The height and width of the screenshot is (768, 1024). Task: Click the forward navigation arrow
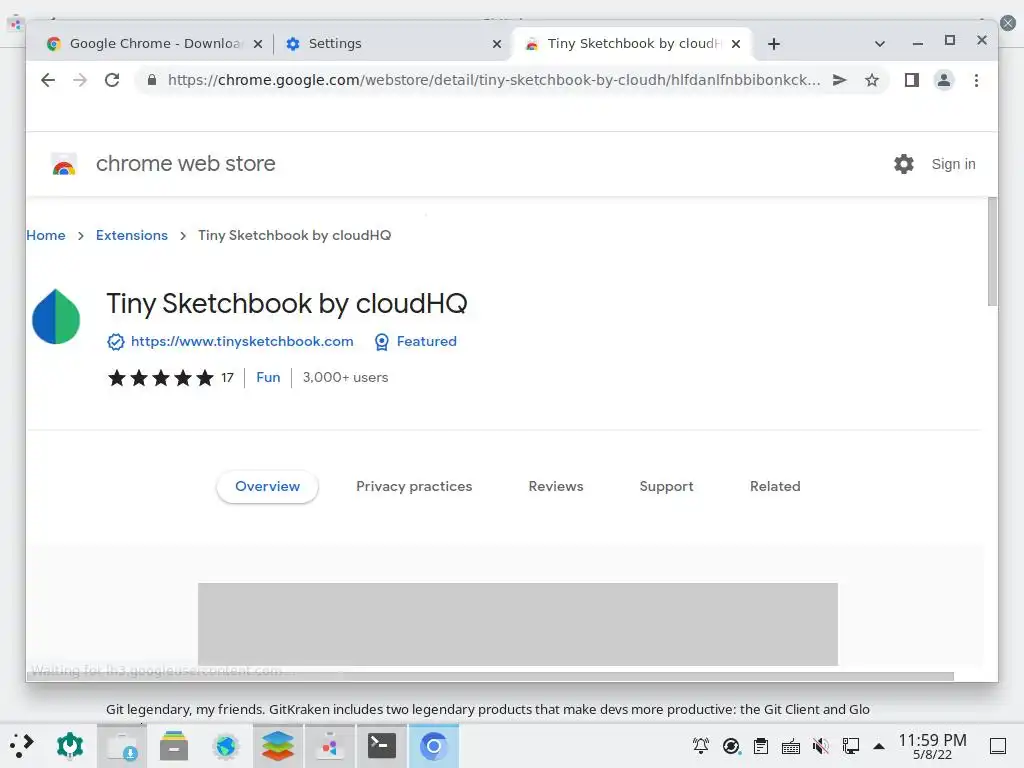pos(80,80)
